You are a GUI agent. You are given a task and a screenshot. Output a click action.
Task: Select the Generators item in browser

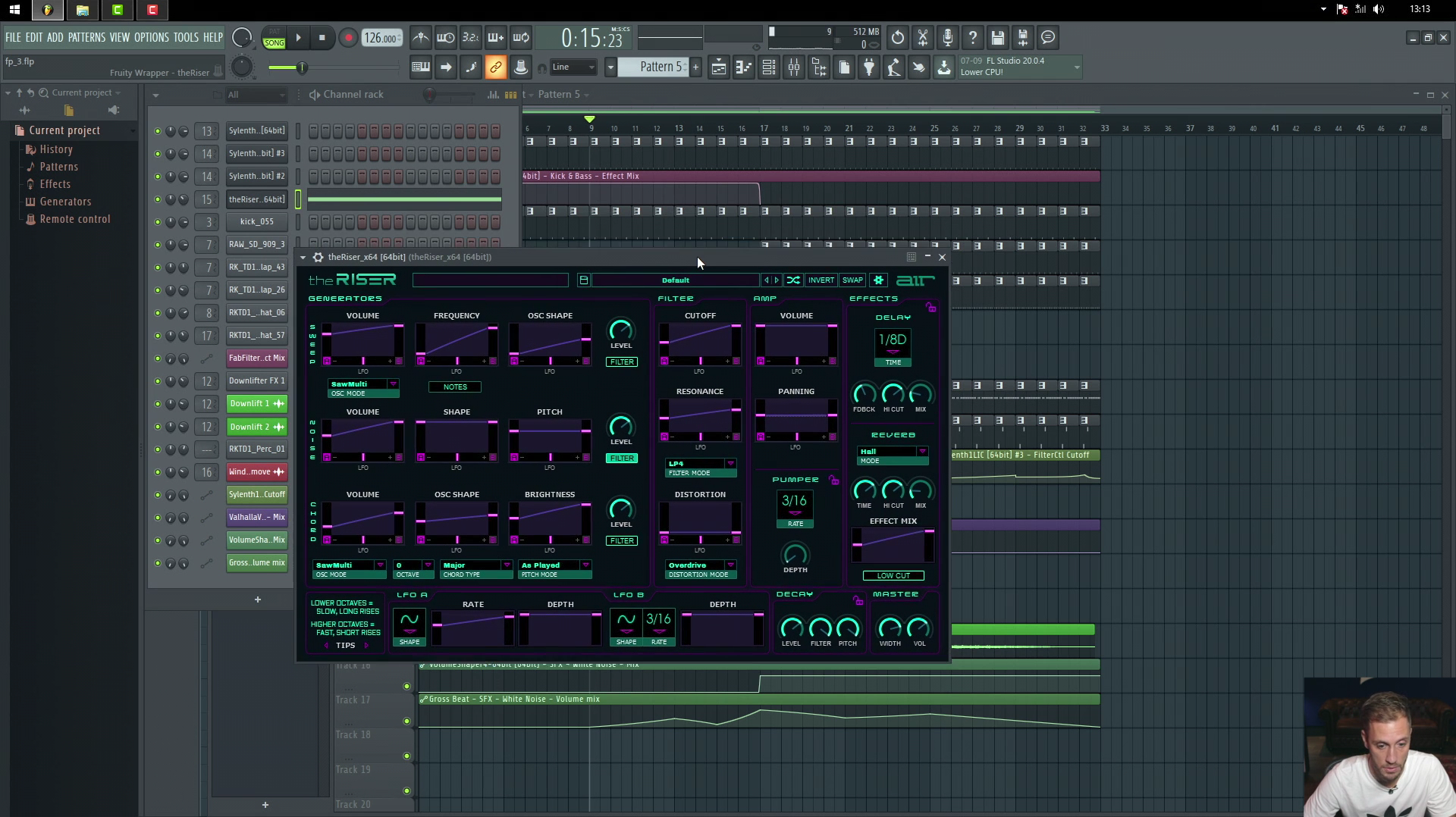[65, 202]
